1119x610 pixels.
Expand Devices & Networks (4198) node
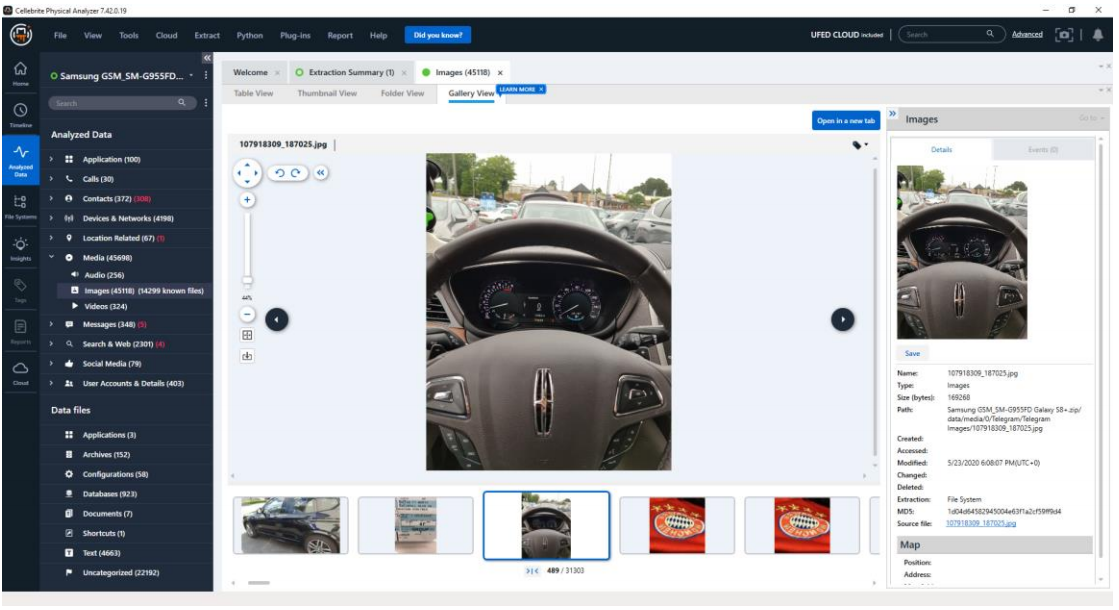(x=51, y=218)
